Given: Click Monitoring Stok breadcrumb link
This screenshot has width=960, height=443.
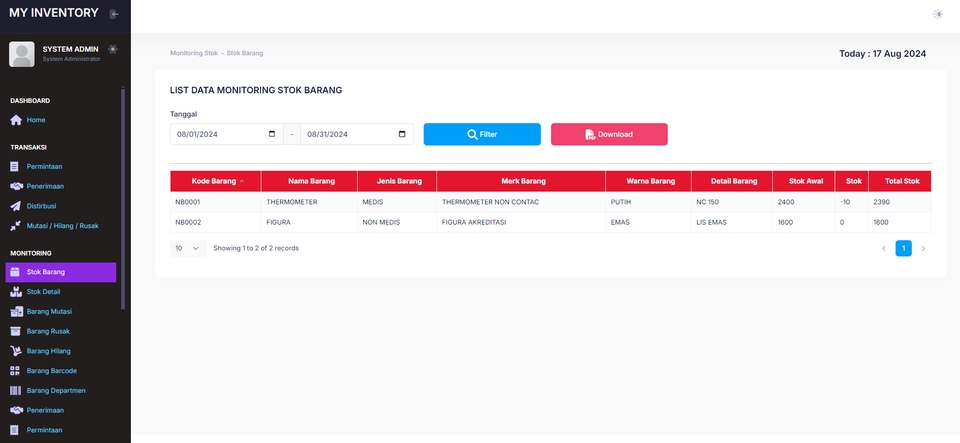Looking at the screenshot, I should pyautogui.click(x=194, y=53).
